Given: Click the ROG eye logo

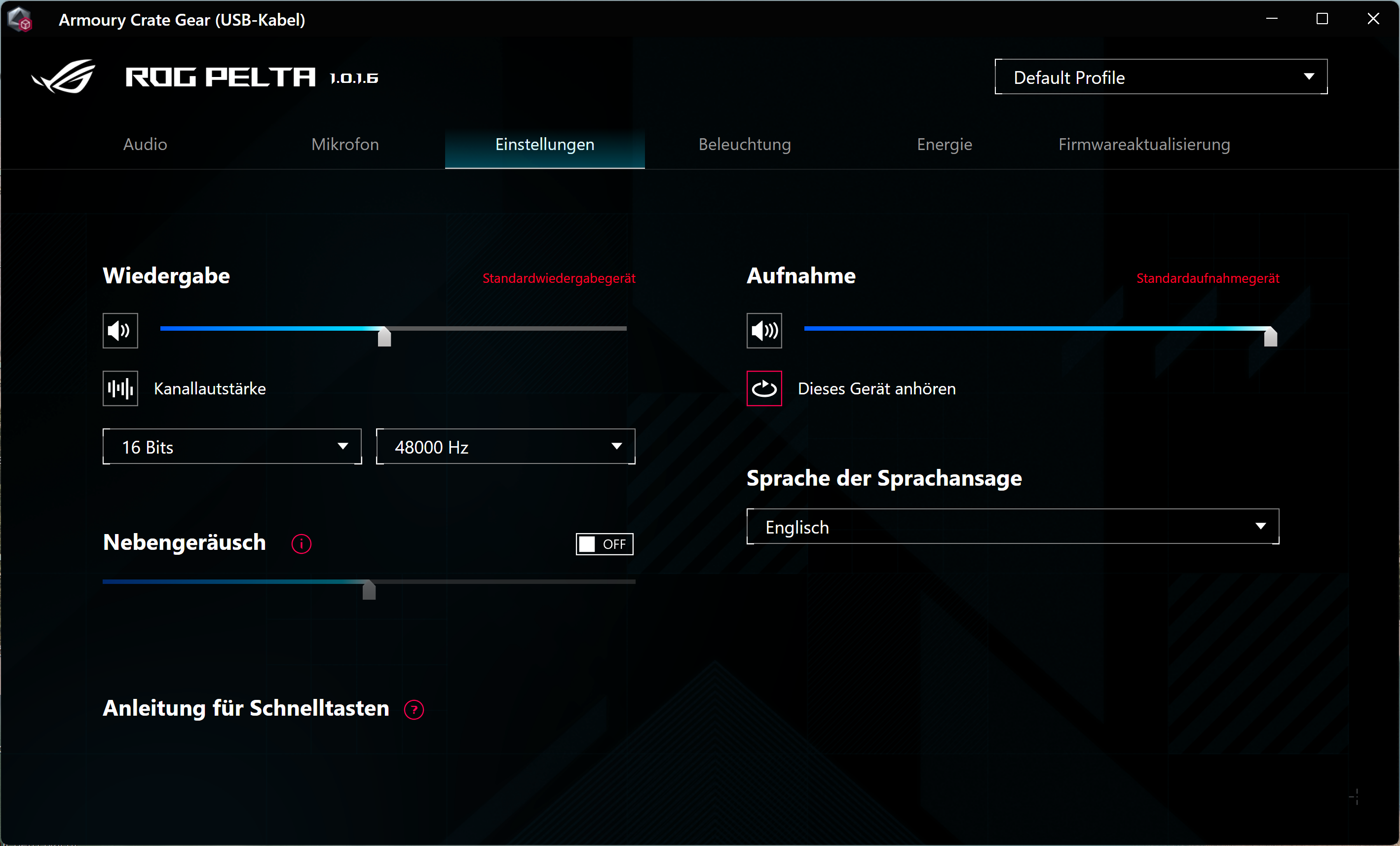Looking at the screenshot, I should (64, 76).
